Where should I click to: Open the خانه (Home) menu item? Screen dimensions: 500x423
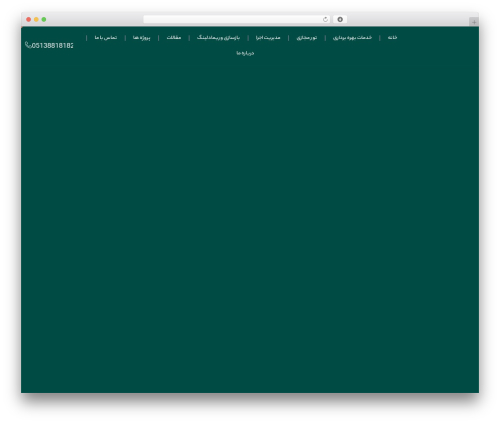(x=392, y=38)
